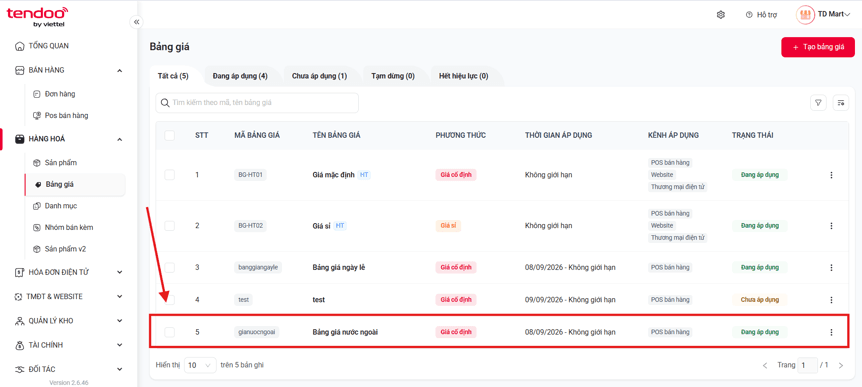Click the Sản phẩm box icon
Screen dimensions: 862x387
(x=37, y=163)
